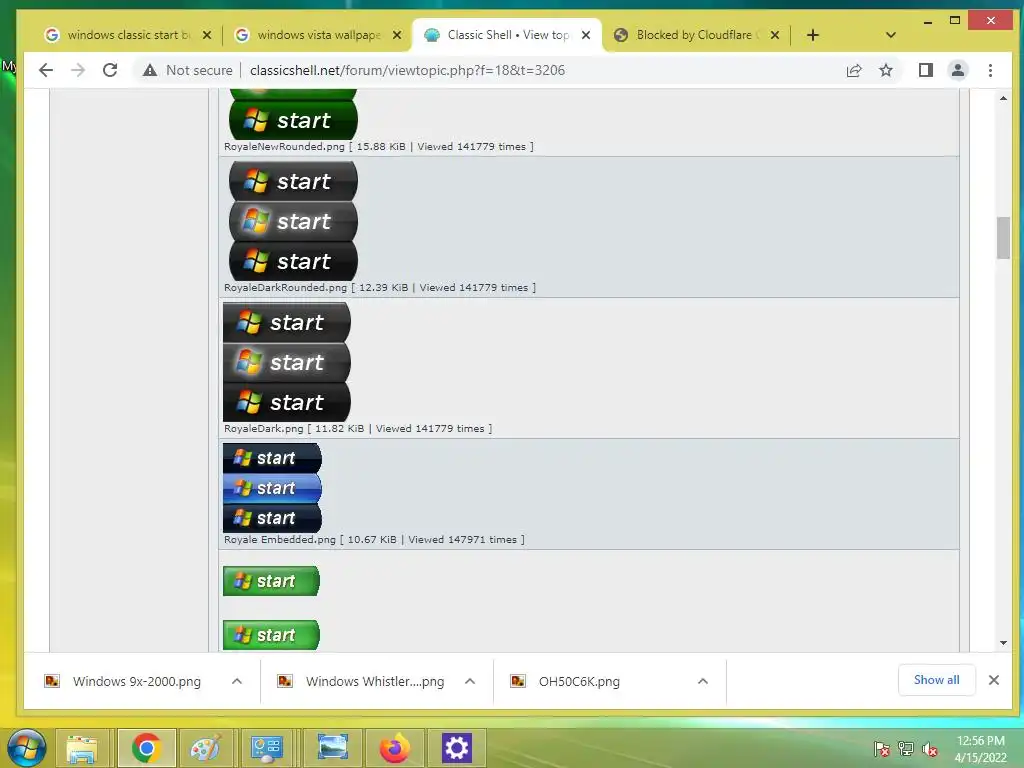The image size is (1024, 768).
Task: Click the upper green start button image
Action: pos(271,581)
